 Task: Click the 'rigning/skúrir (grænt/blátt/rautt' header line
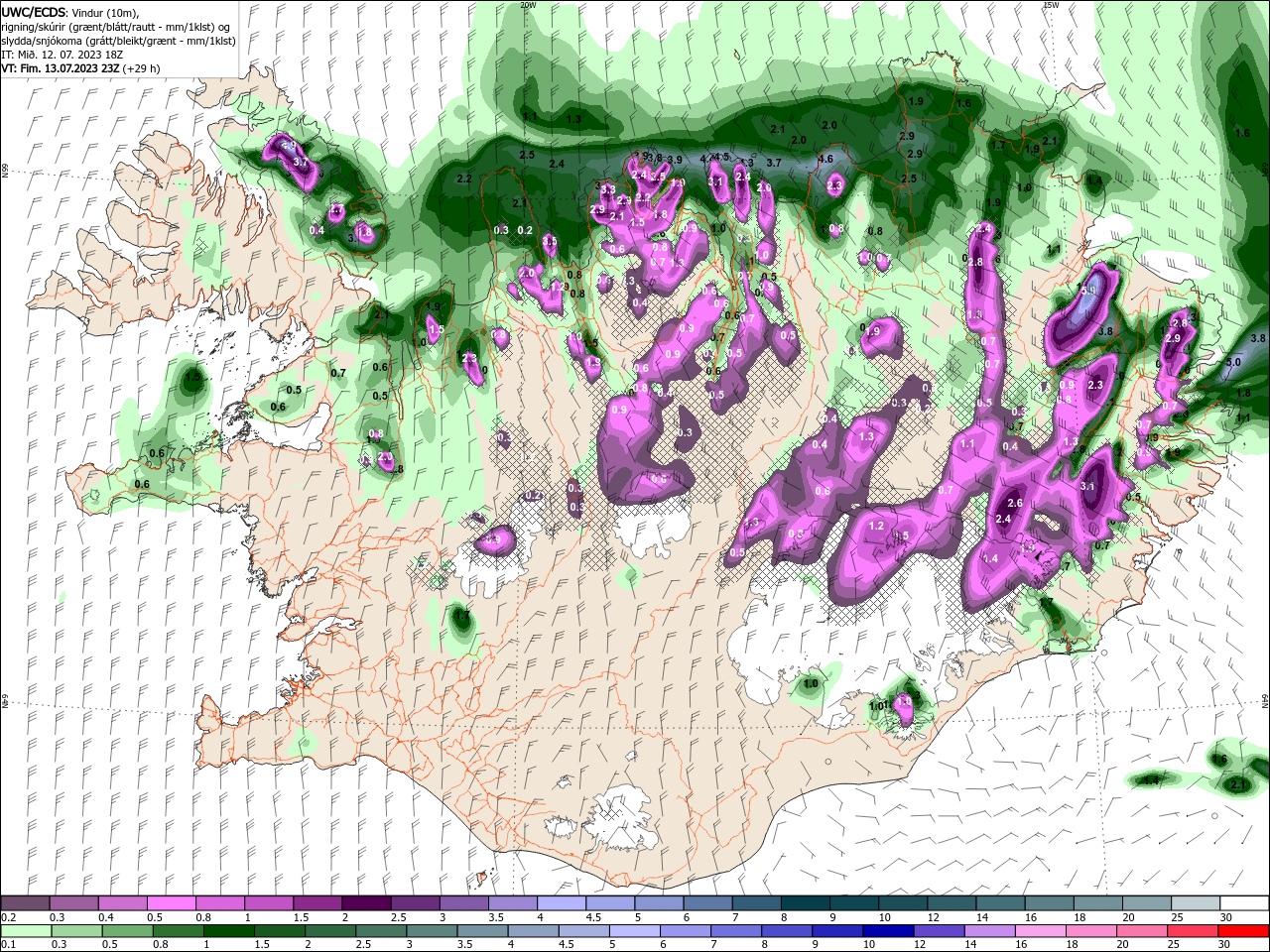[x=116, y=26]
